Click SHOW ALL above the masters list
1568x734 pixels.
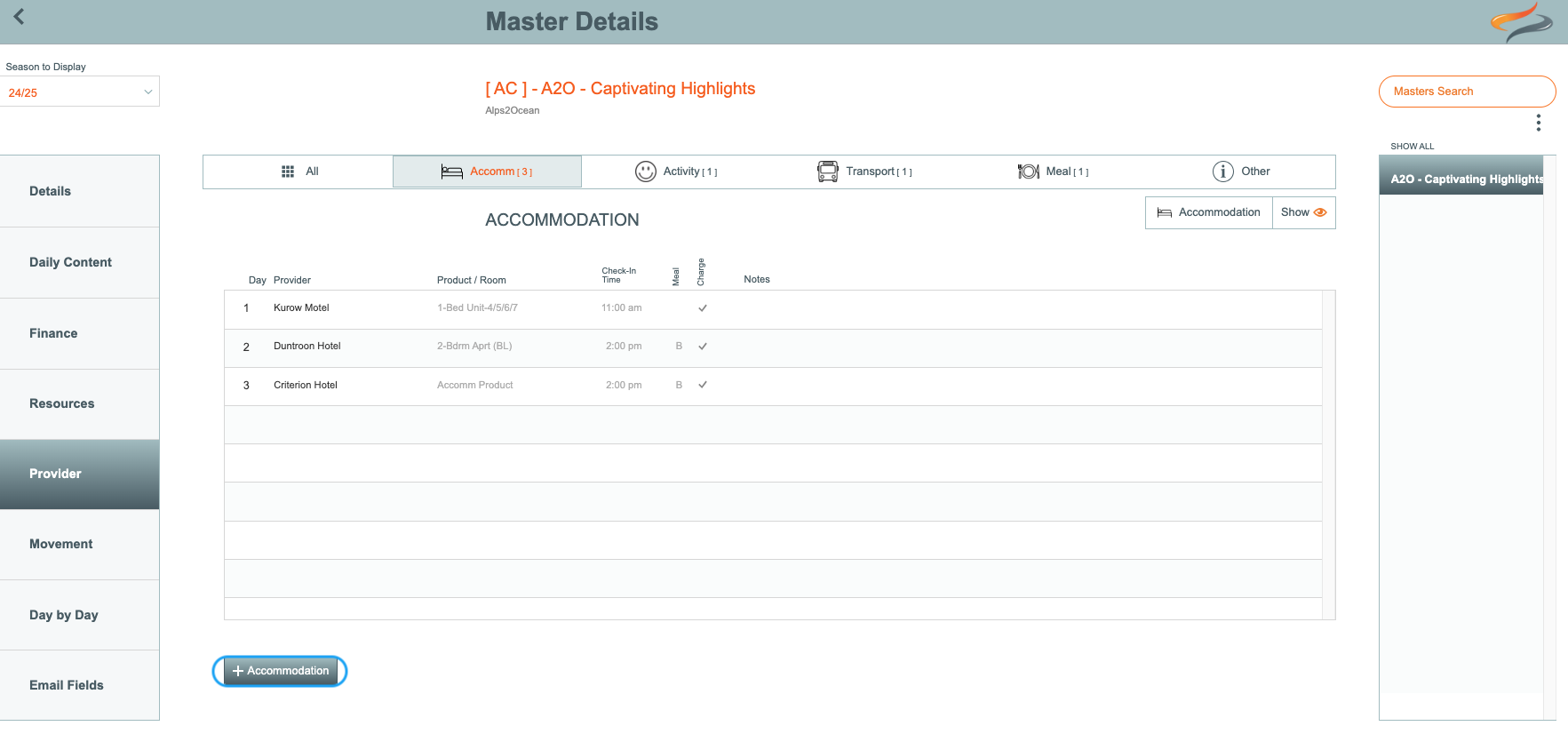pyautogui.click(x=1412, y=147)
